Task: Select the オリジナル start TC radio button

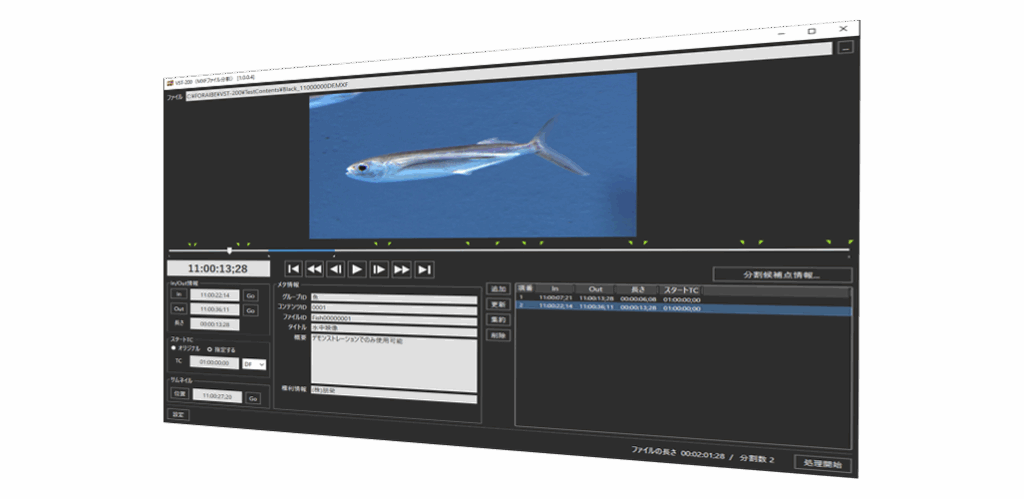Action: (173, 348)
